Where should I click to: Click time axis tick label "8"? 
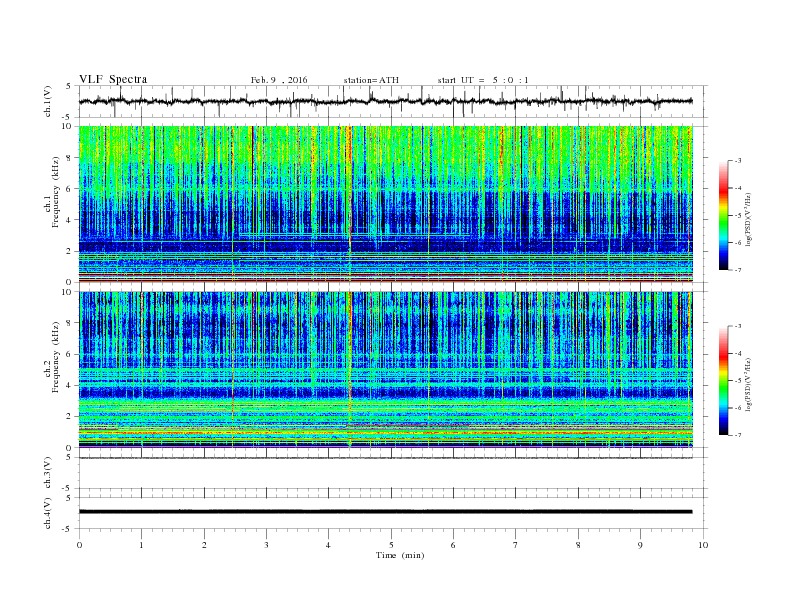578,545
